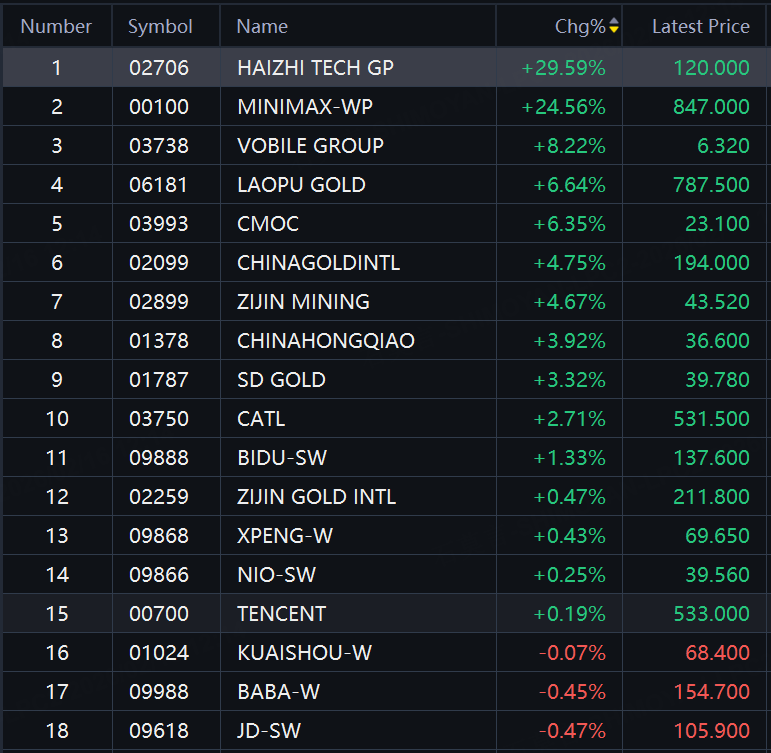
Task: Click the Chg% sort arrow icon
Action: (613, 27)
